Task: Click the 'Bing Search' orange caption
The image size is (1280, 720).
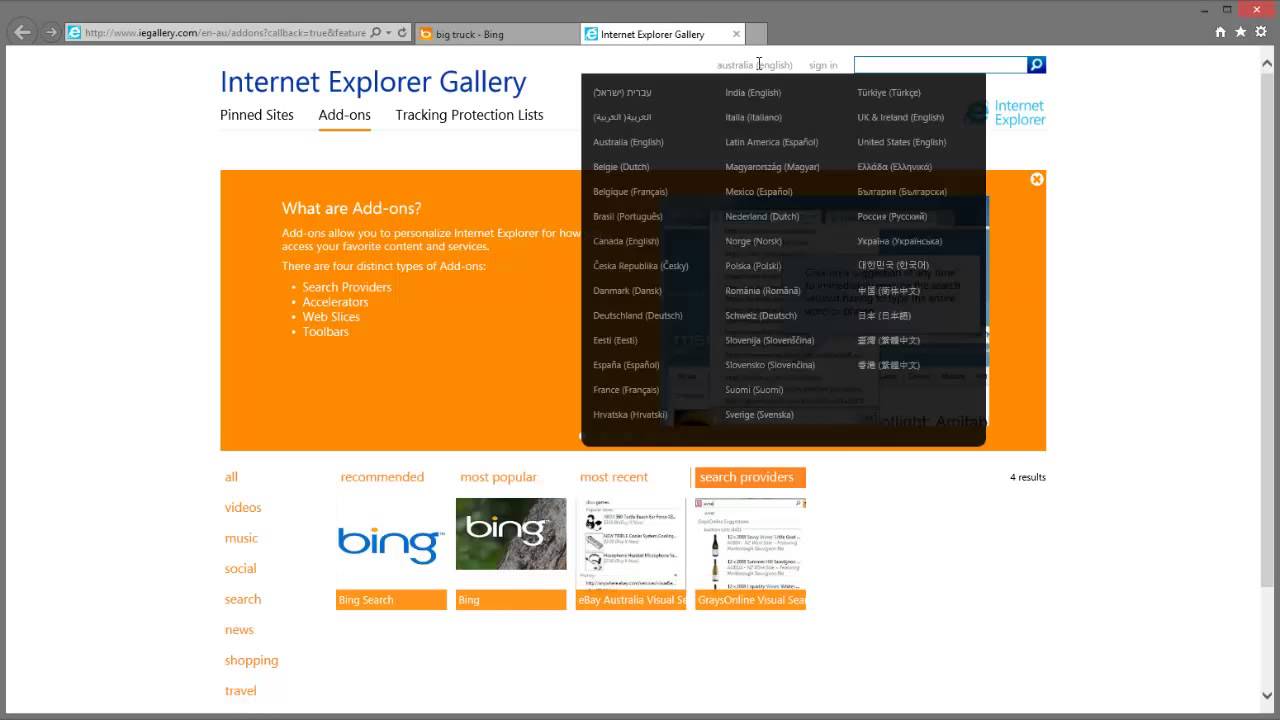Action: [391, 600]
